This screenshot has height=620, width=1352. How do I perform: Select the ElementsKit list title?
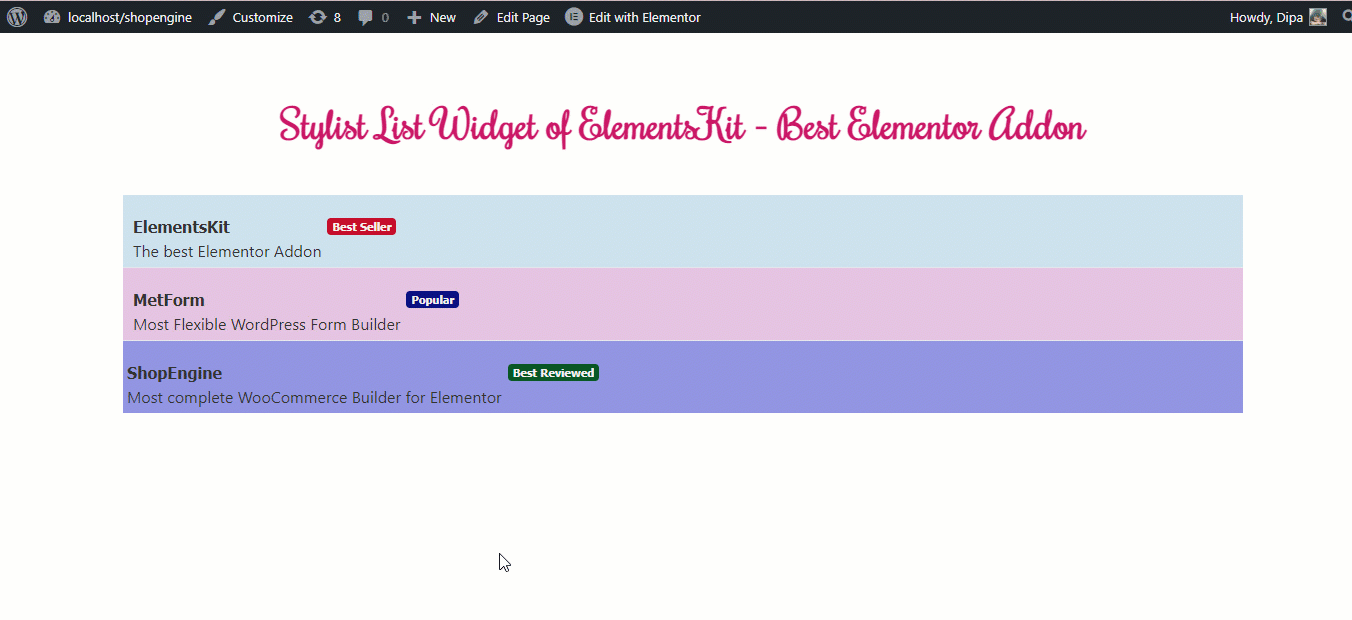click(181, 227)
